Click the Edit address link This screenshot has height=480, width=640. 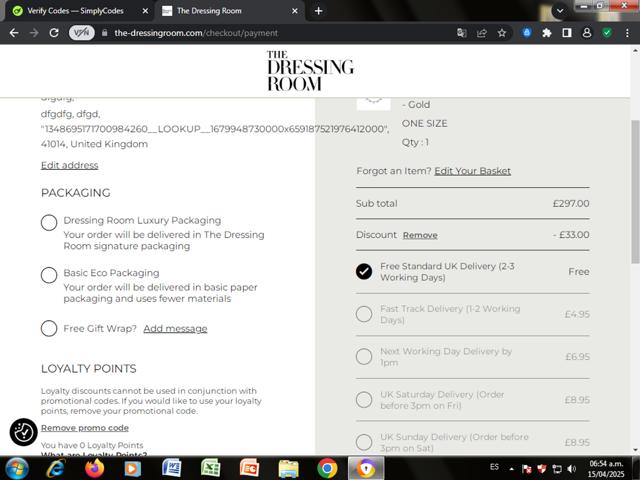[69, 165]
